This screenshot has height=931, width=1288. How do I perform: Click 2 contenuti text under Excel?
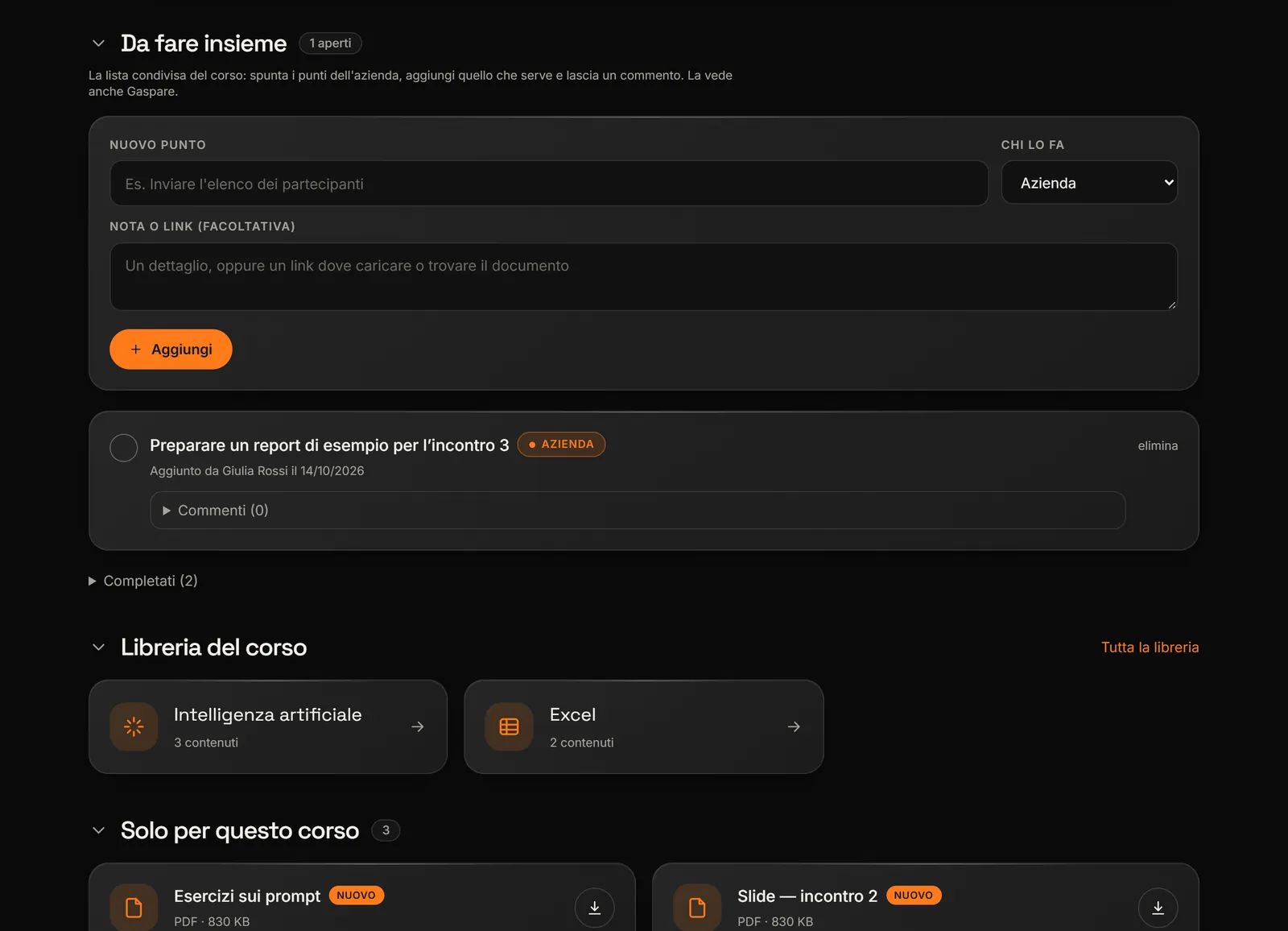582,743
